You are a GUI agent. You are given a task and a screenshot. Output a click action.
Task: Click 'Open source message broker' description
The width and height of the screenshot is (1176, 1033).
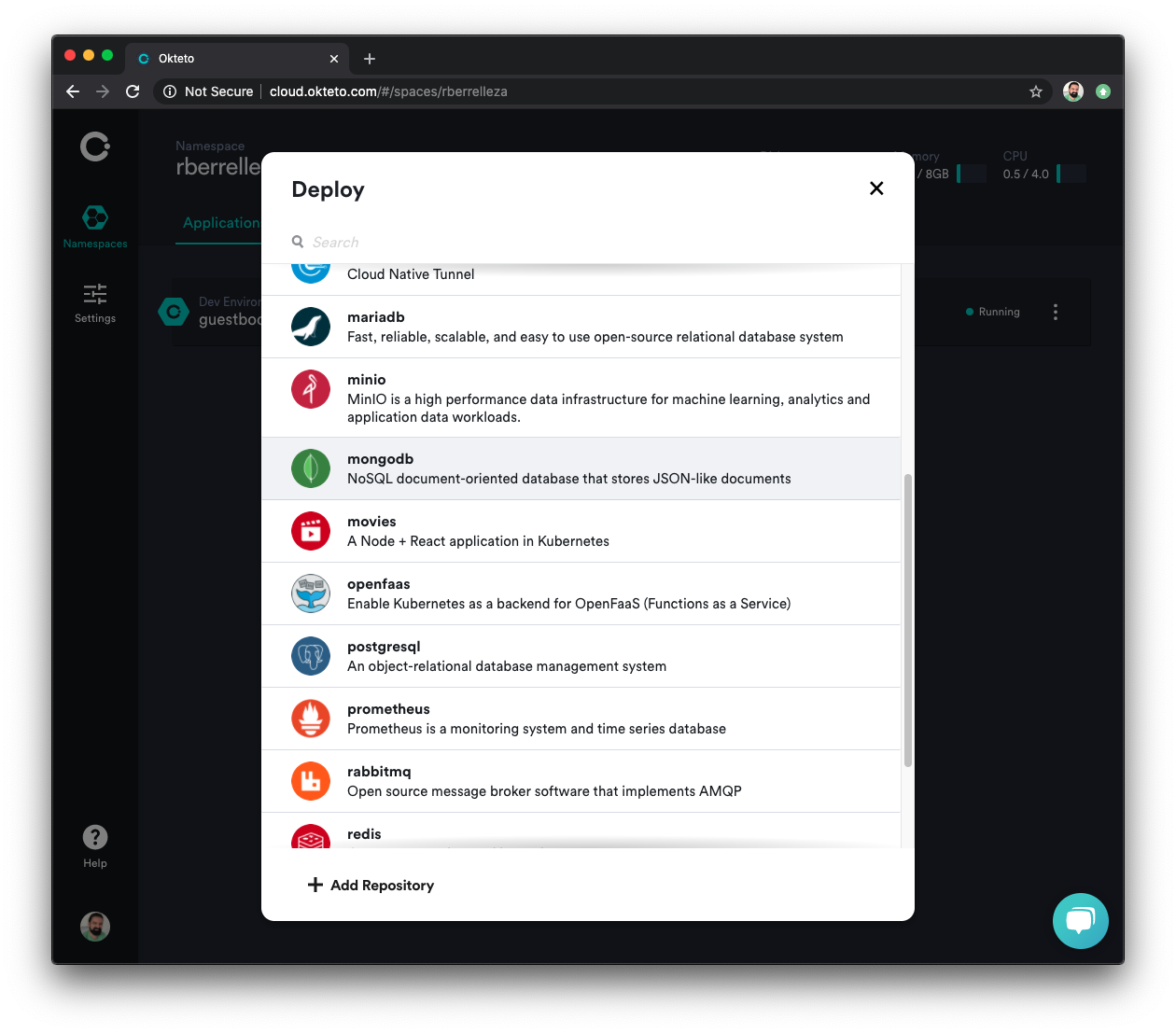click(x=544, y=791)
